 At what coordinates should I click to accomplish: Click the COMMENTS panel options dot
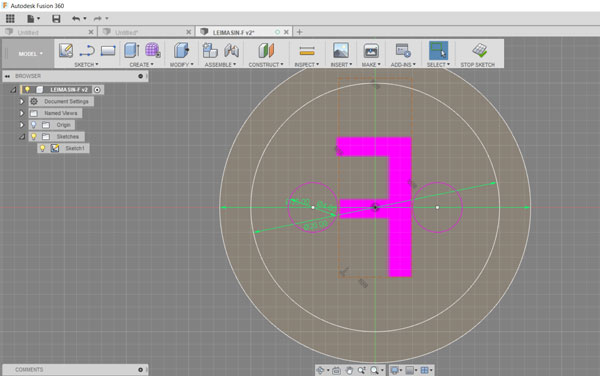(140, 369)
